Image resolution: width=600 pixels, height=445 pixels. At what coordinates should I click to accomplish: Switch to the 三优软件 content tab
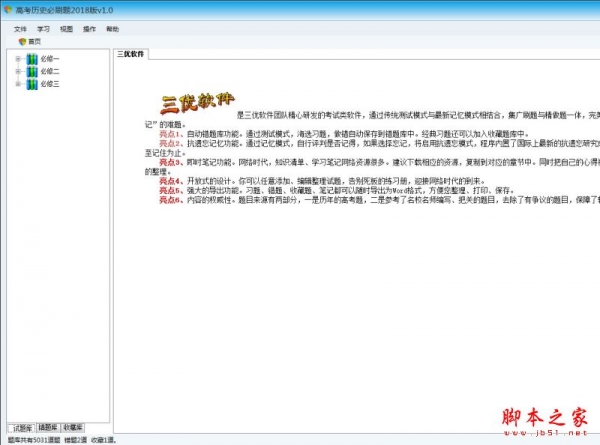[x=131, y=54]
